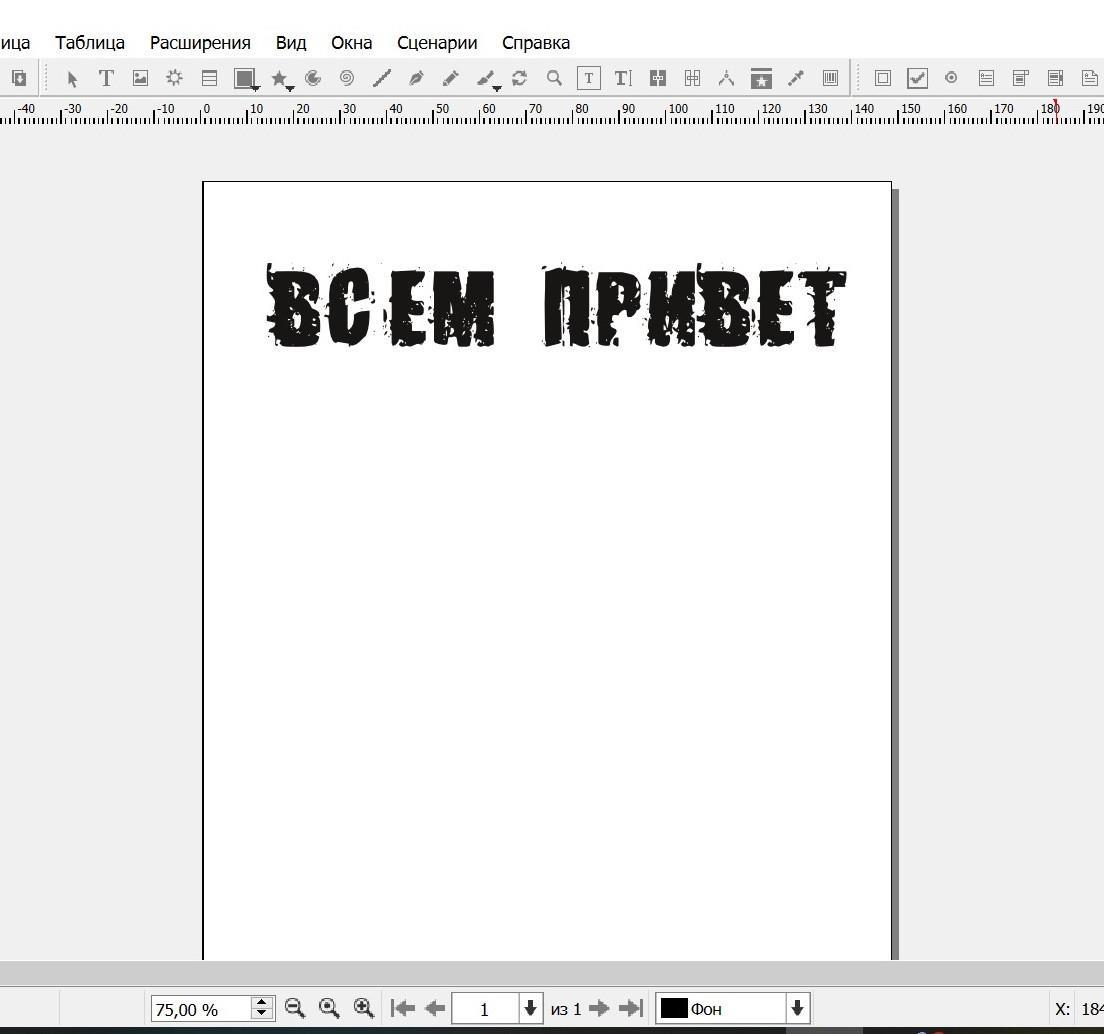
Task: Select the Measurements compass tool
Action: pyautogui.click(x=726, y=78)
